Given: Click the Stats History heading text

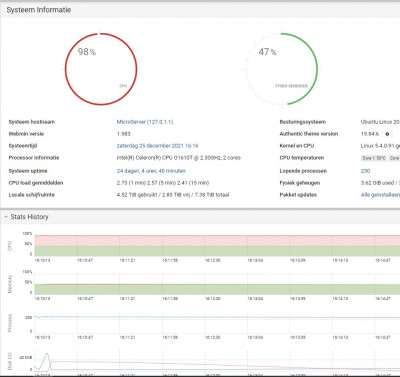Looking at the screenshot, I should pos(29,217).
